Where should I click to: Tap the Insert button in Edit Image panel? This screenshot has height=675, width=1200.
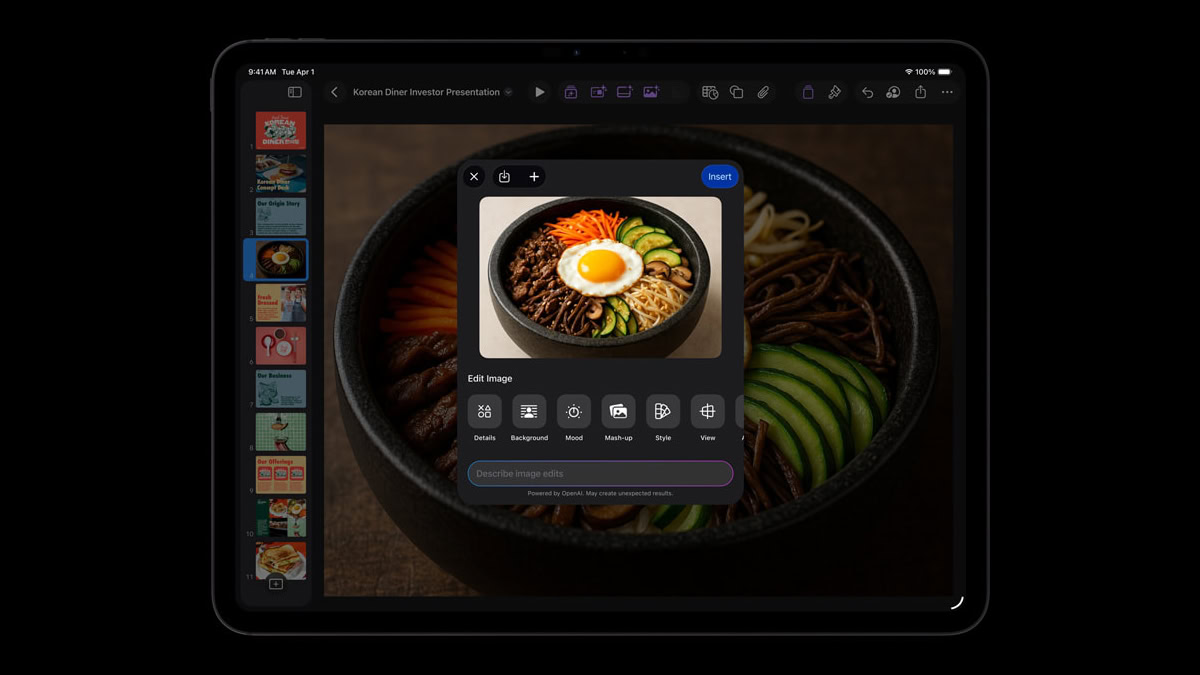[x=719, y=176]
